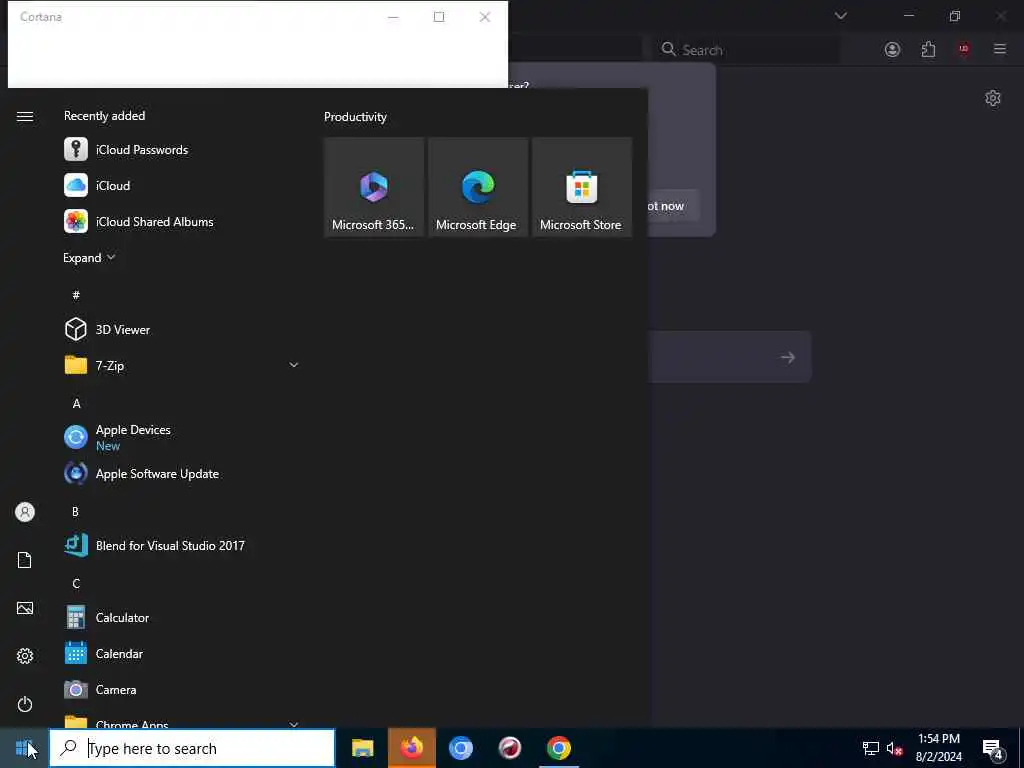Switch to Firefox in the taskbar
The image size is (1024, 768).
[411, 748]
